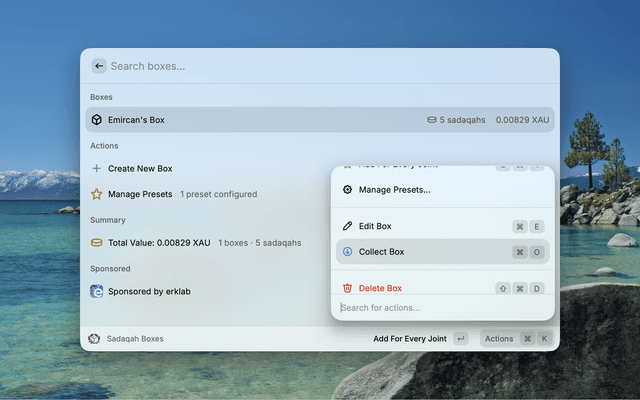Click the plus icon for Create New Box
Screen dimensions: 640x400
pyautogui.click(x=97, y=169)
